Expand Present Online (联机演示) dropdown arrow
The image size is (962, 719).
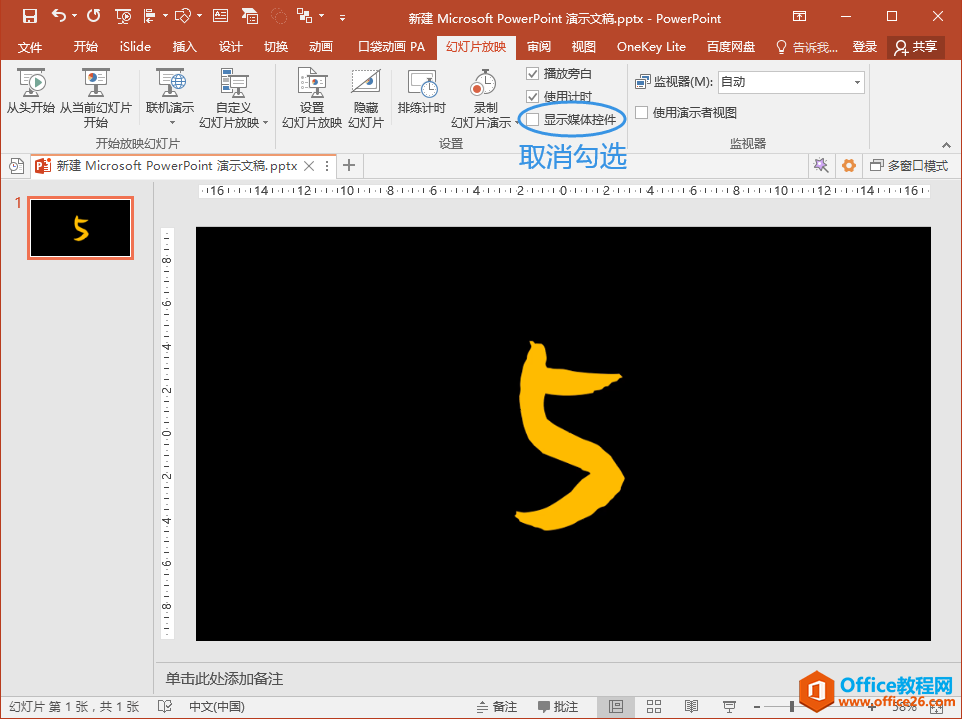click(170, 122)
